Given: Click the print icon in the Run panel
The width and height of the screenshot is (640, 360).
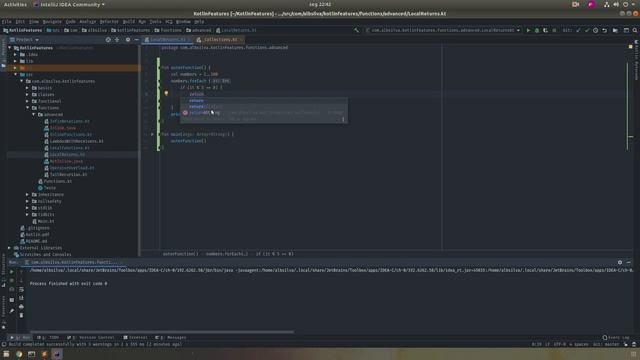Looking at the screenshot, I should click(x=21, y=307).
